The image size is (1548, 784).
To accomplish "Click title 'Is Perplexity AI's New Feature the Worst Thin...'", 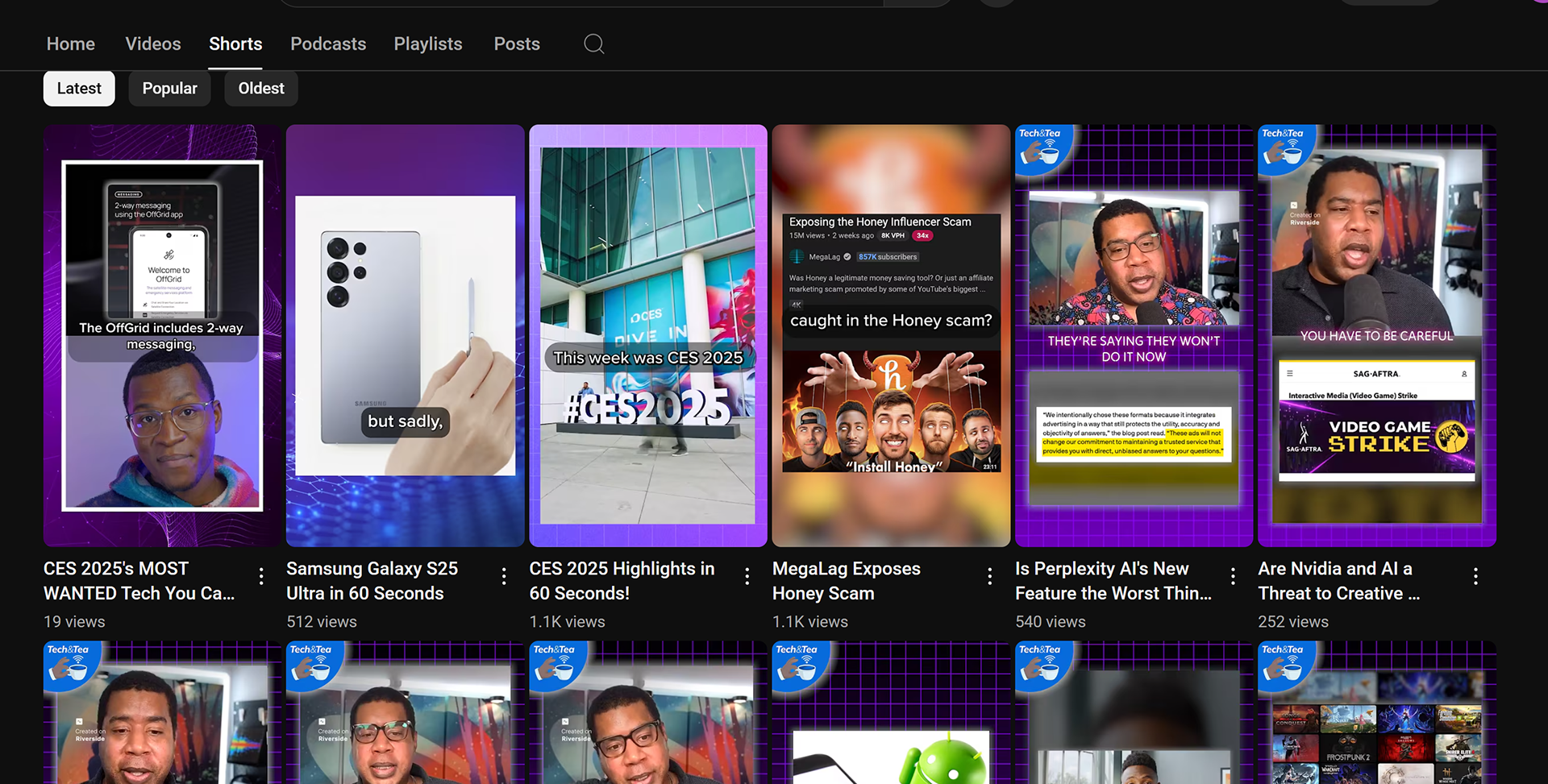I will [x=1113, y=581].
